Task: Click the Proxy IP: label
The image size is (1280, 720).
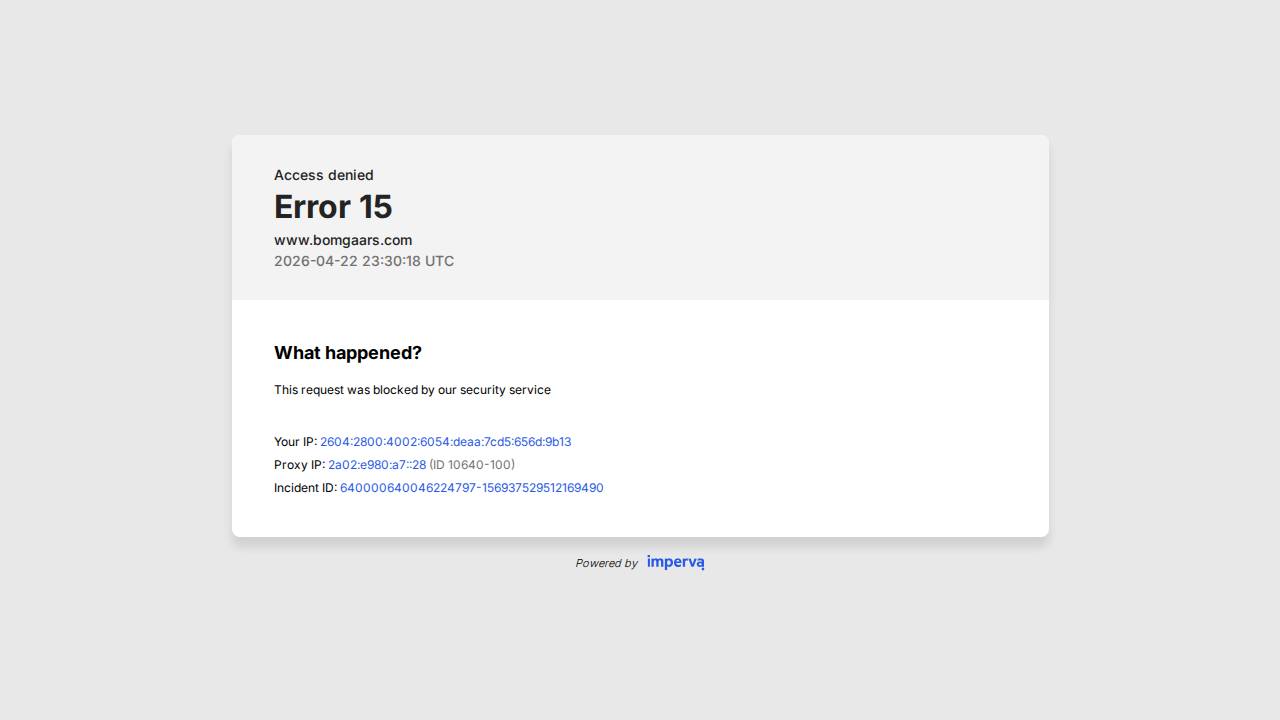Action: [x=299, y=465]
